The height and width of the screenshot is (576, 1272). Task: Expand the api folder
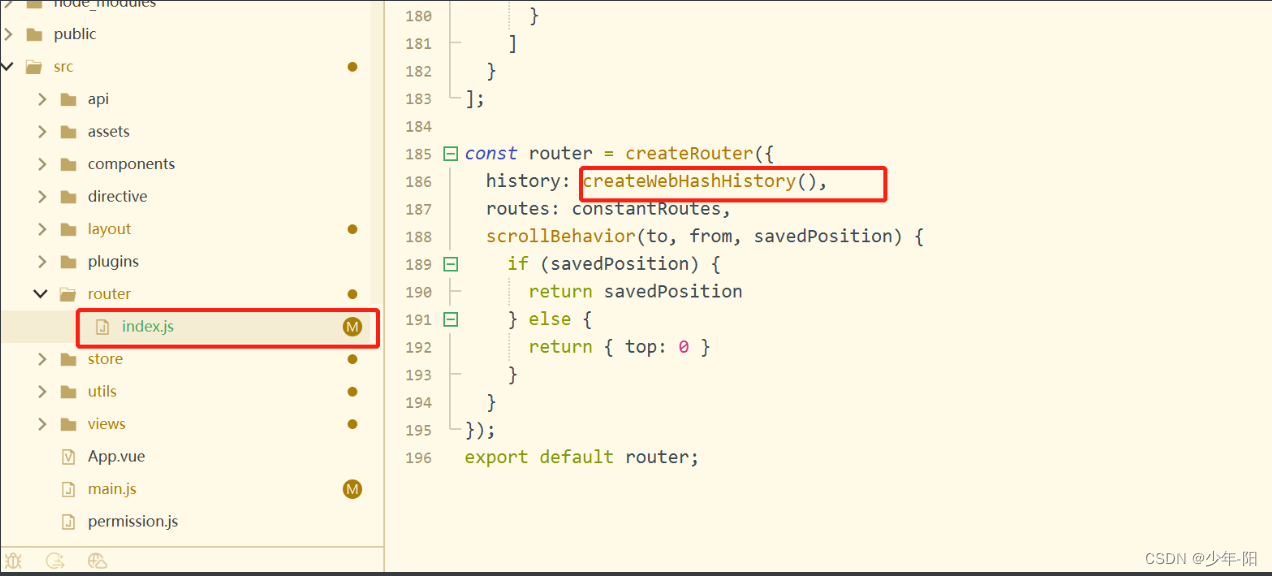(x=42, y=98)
